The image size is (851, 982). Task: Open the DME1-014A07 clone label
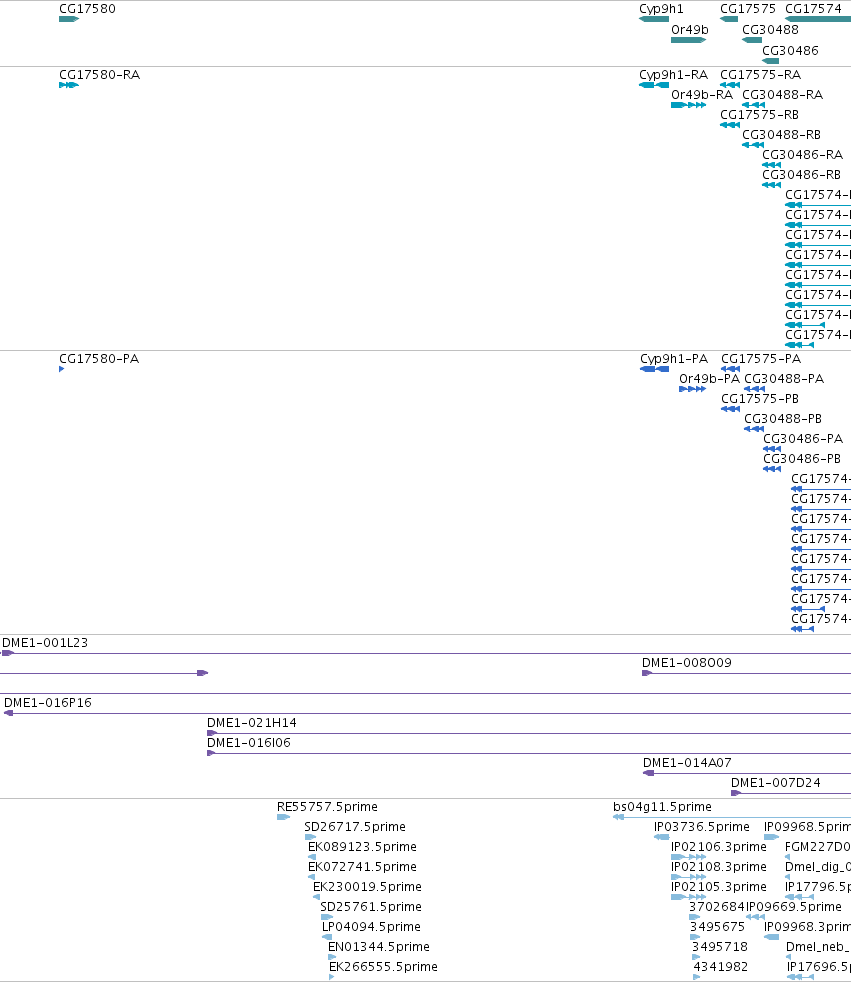tap(687, 763)
